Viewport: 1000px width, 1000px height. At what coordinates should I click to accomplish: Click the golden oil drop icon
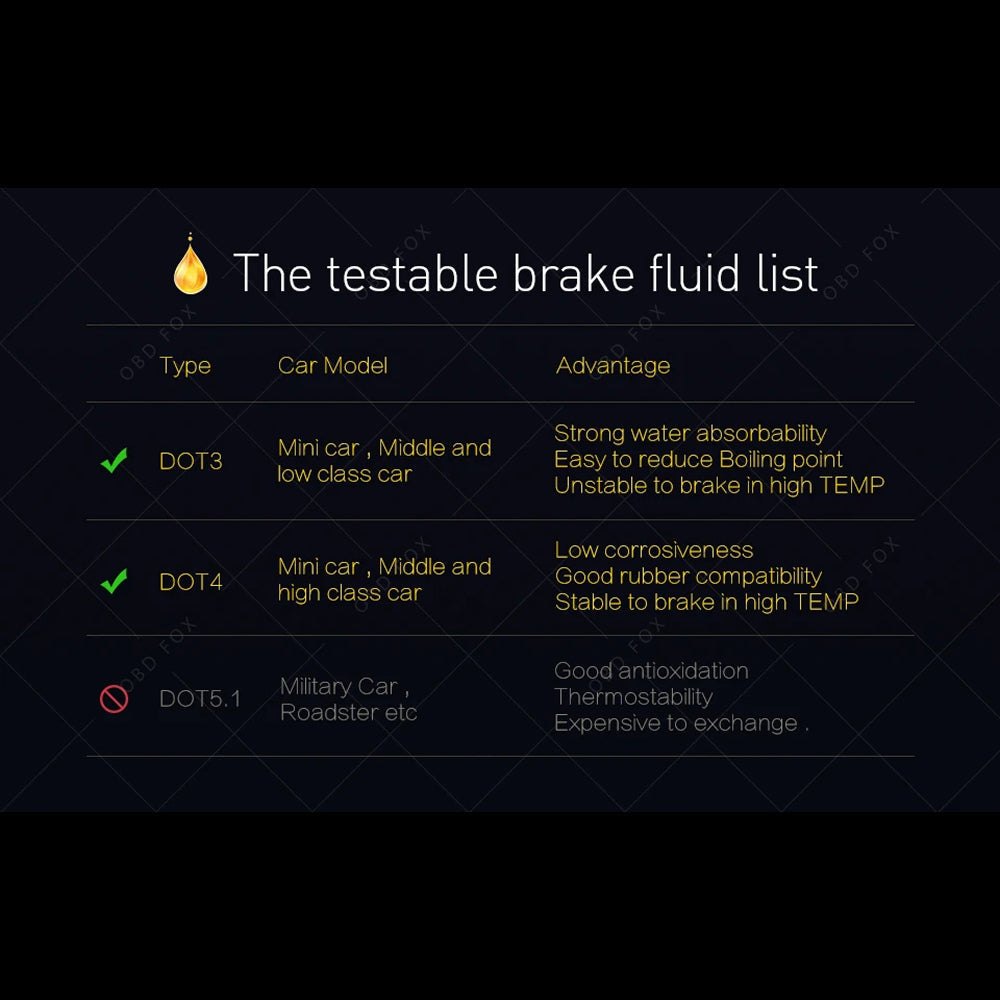coord(190,265)
